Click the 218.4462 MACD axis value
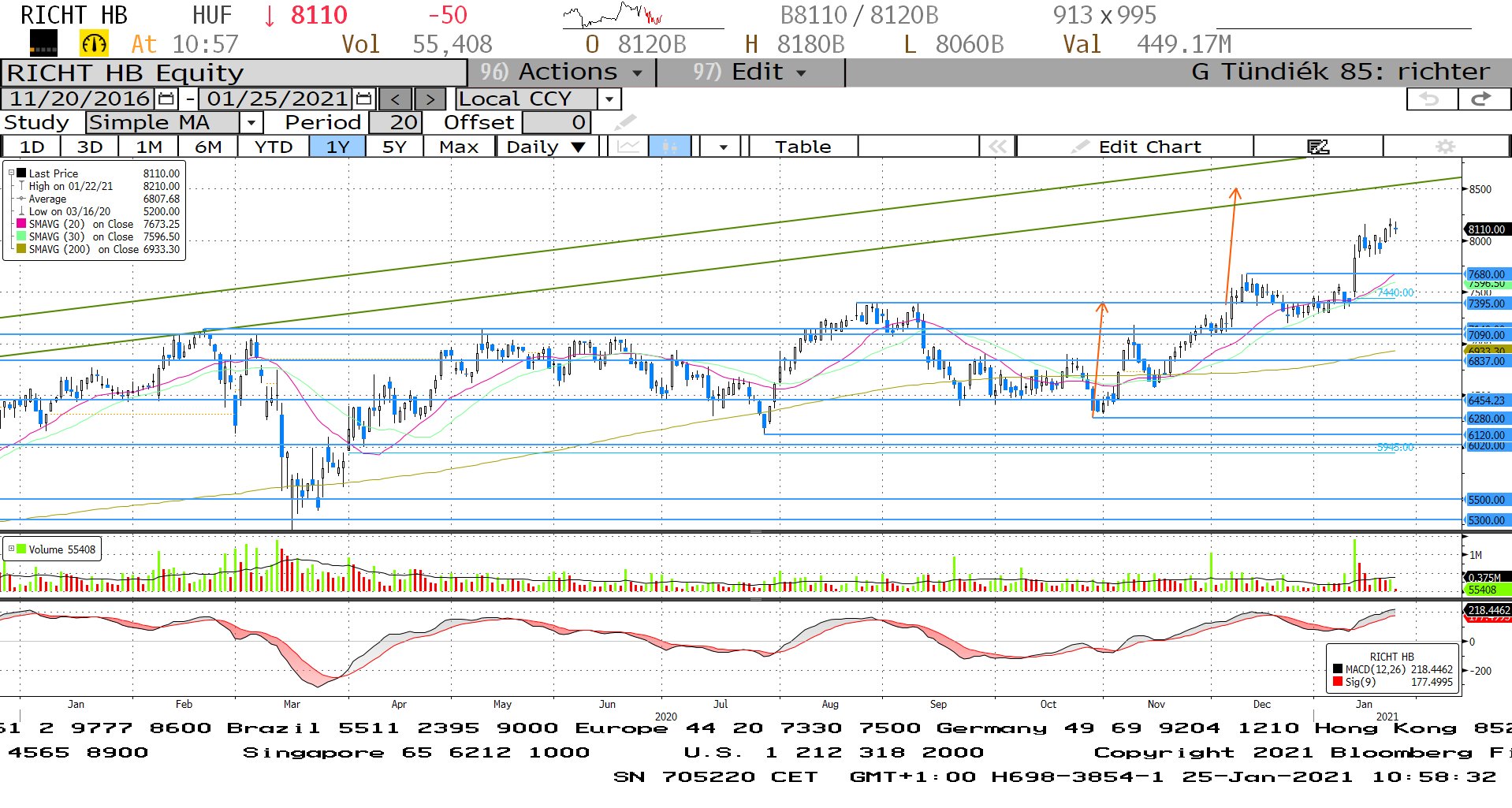 [x=1488, y=609]
